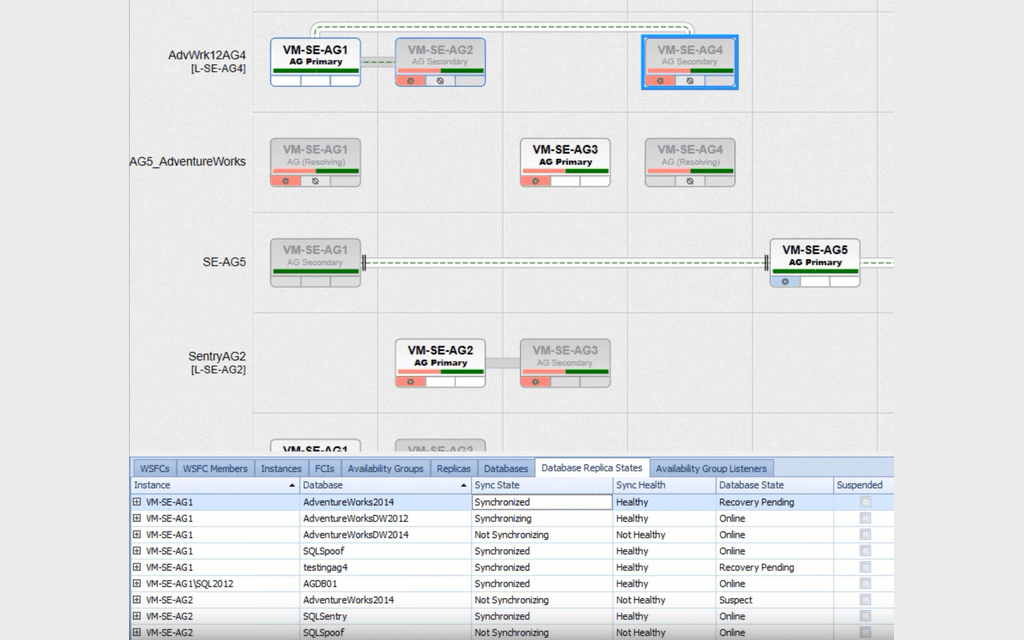Expand the VM-SE-AG1\SQL2012 instance row
Viewport: 1024px width, 640px height.
pyautogui.click(x=135, y=583)
